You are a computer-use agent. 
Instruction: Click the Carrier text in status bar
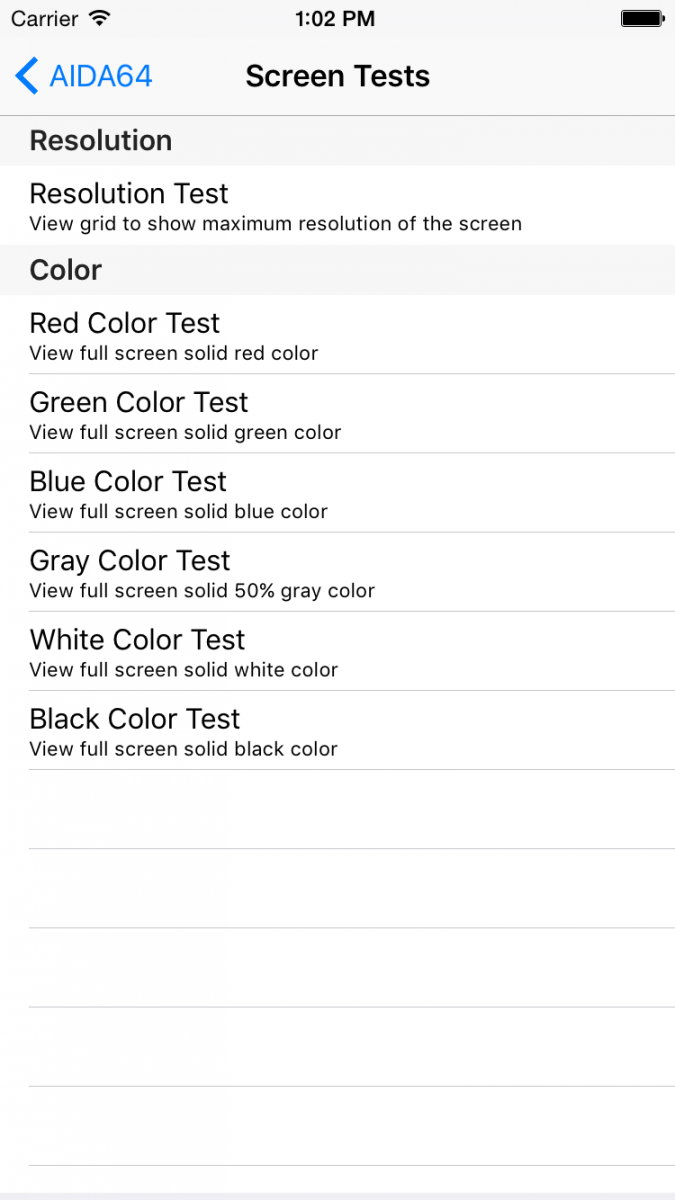[45, 18]
